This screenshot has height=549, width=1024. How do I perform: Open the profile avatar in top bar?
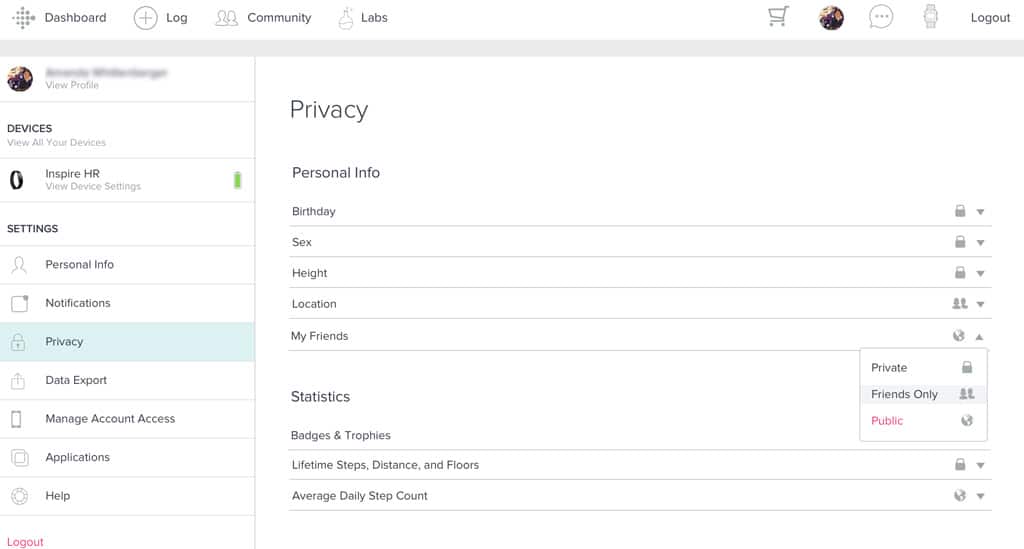pyautogui.click(x=831, y=18)
